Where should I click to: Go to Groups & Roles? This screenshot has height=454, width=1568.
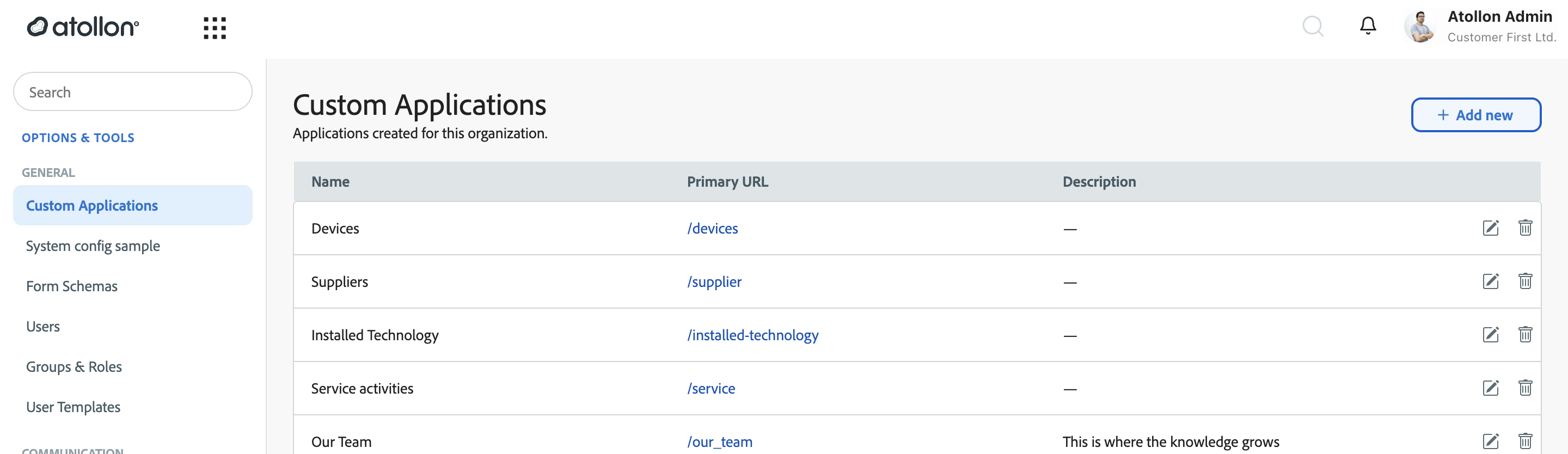(x=73, y=367)
